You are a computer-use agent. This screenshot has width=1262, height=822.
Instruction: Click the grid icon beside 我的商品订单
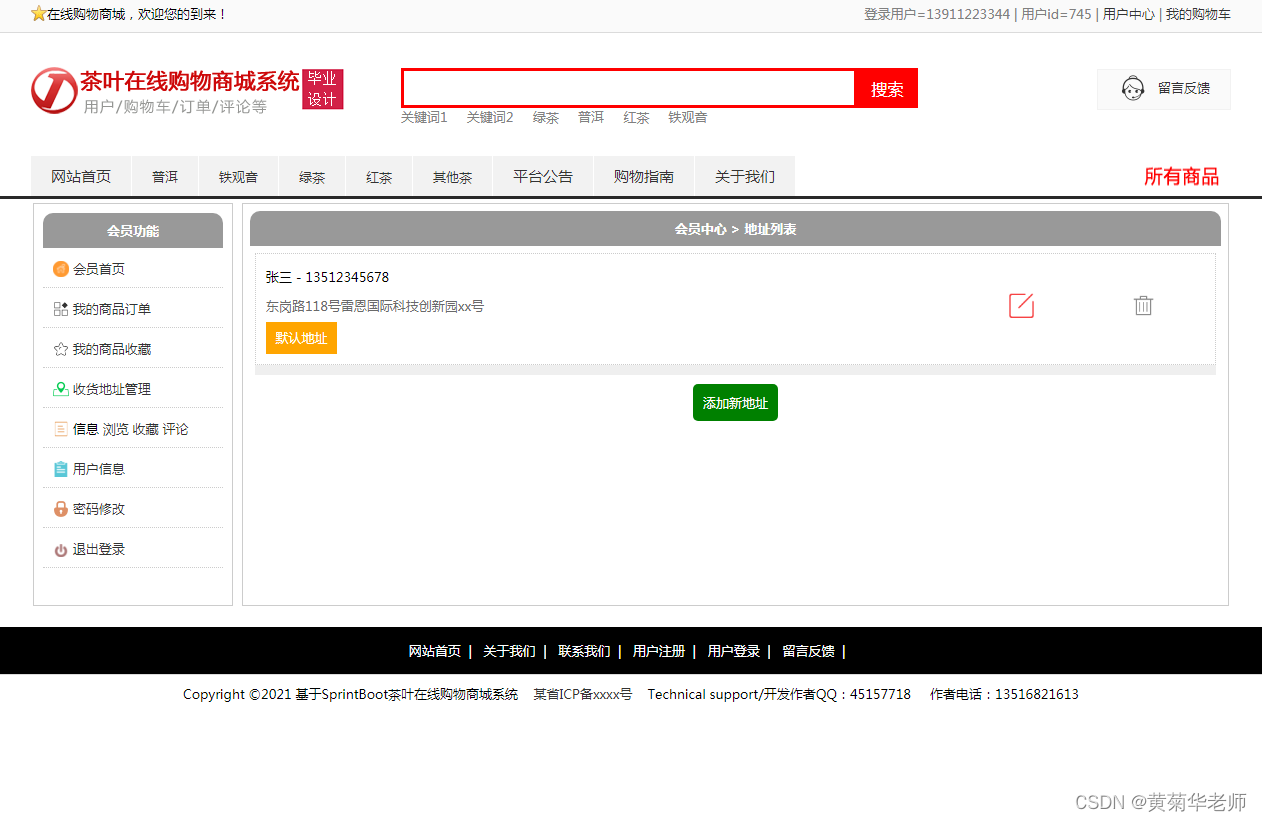click(61, 309)
